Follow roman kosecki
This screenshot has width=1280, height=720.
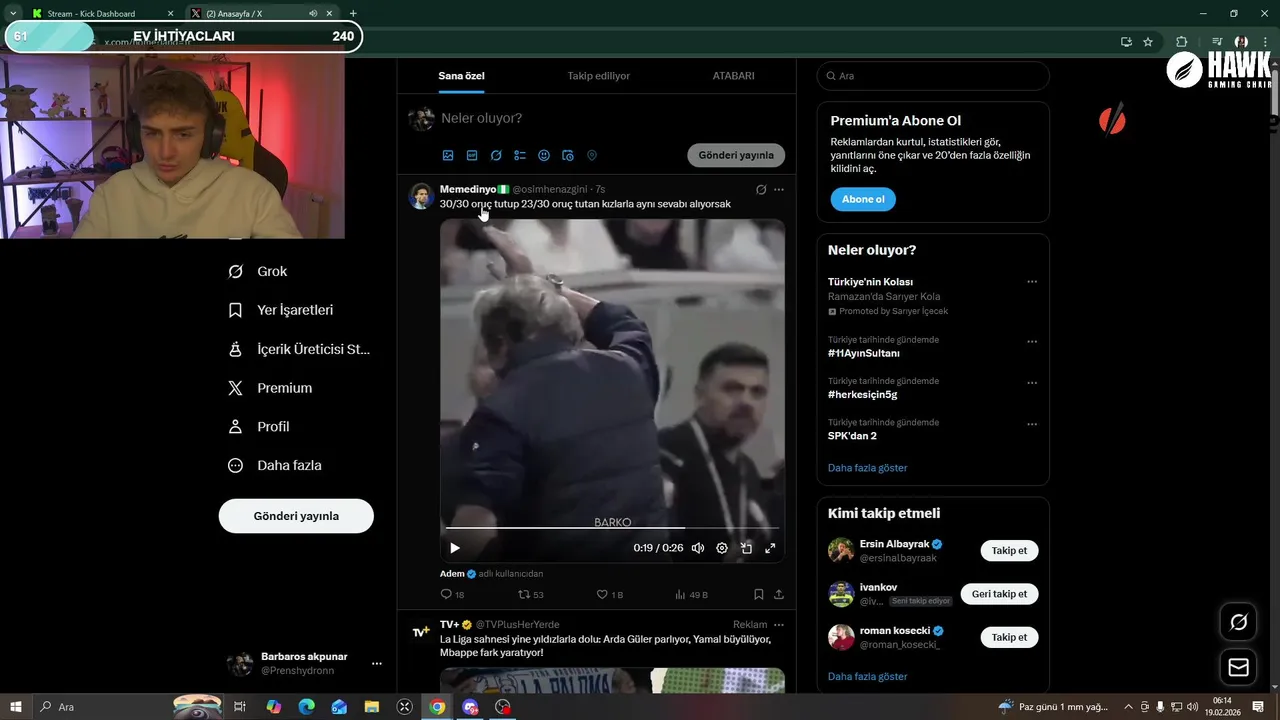(x=1009, y=637)
